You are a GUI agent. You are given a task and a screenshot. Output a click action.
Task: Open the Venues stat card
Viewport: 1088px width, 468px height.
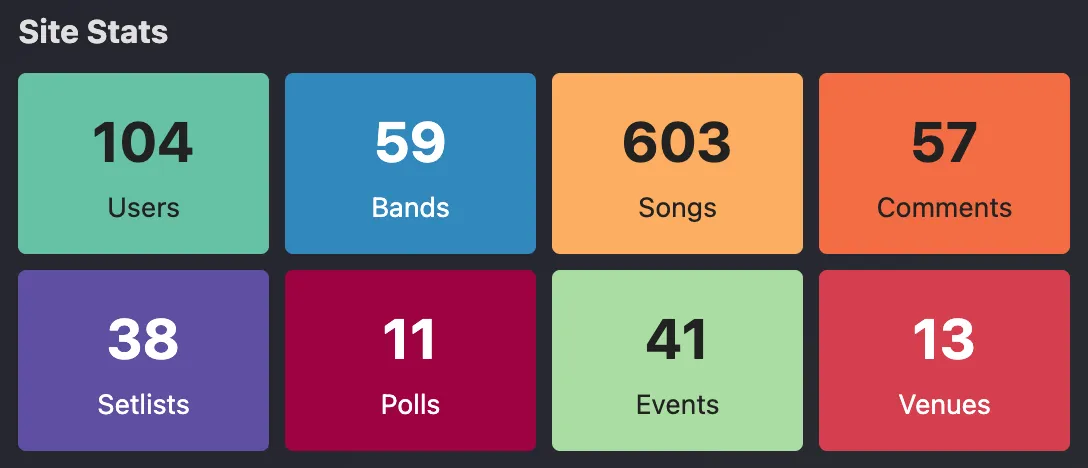coord(944,360)
